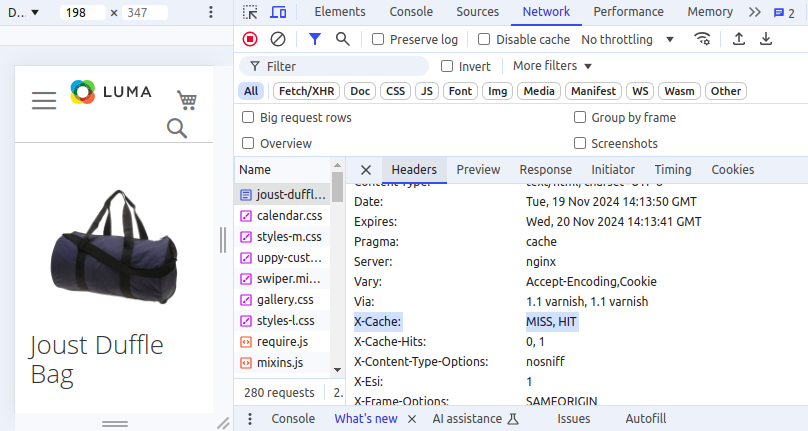Toggle the network filter funnel icon
Image resolution: width=808 pixels, height=431 pixels.
[314, 39]
